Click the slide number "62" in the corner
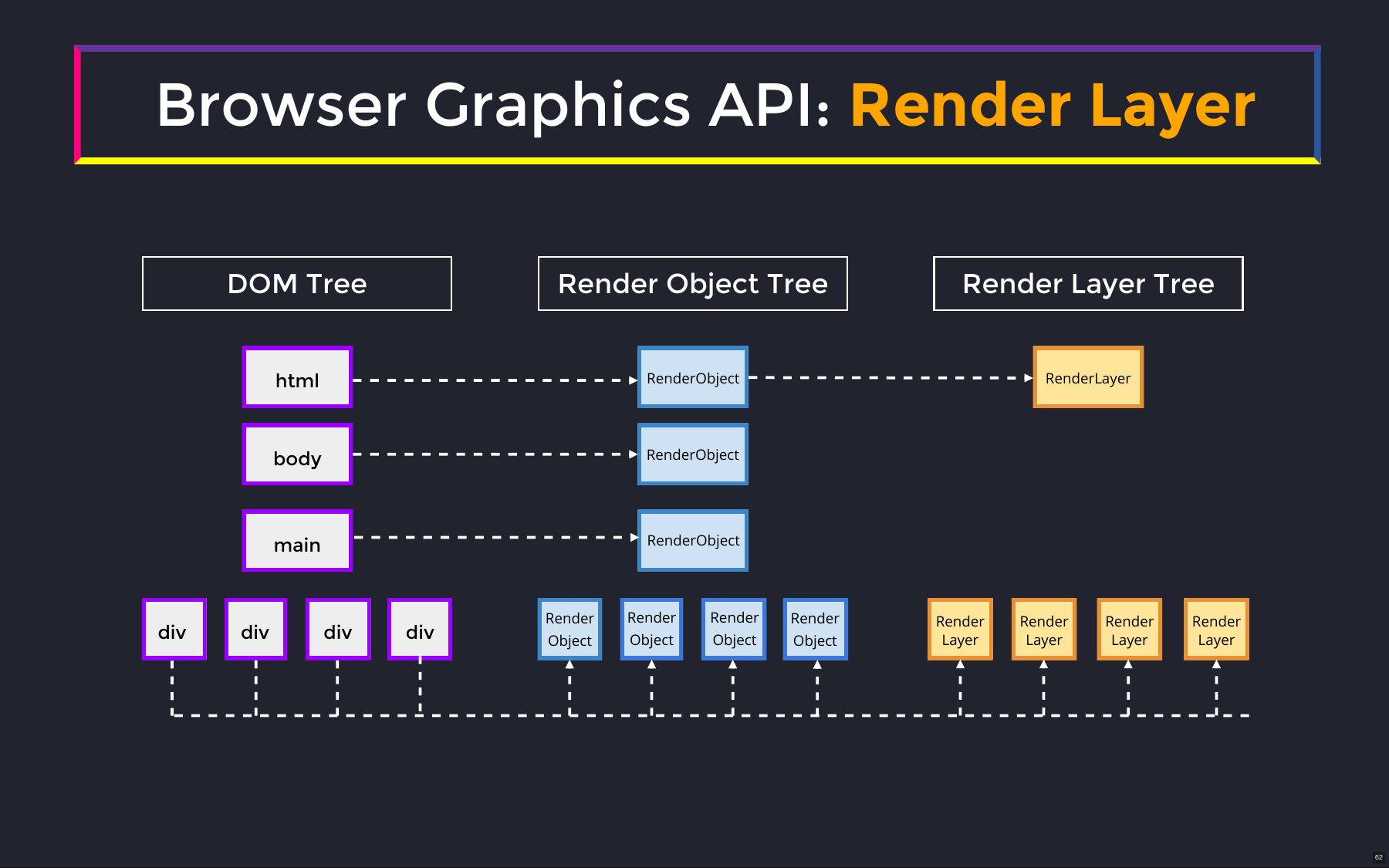Screen dimensions: 1389x868 1379,857
